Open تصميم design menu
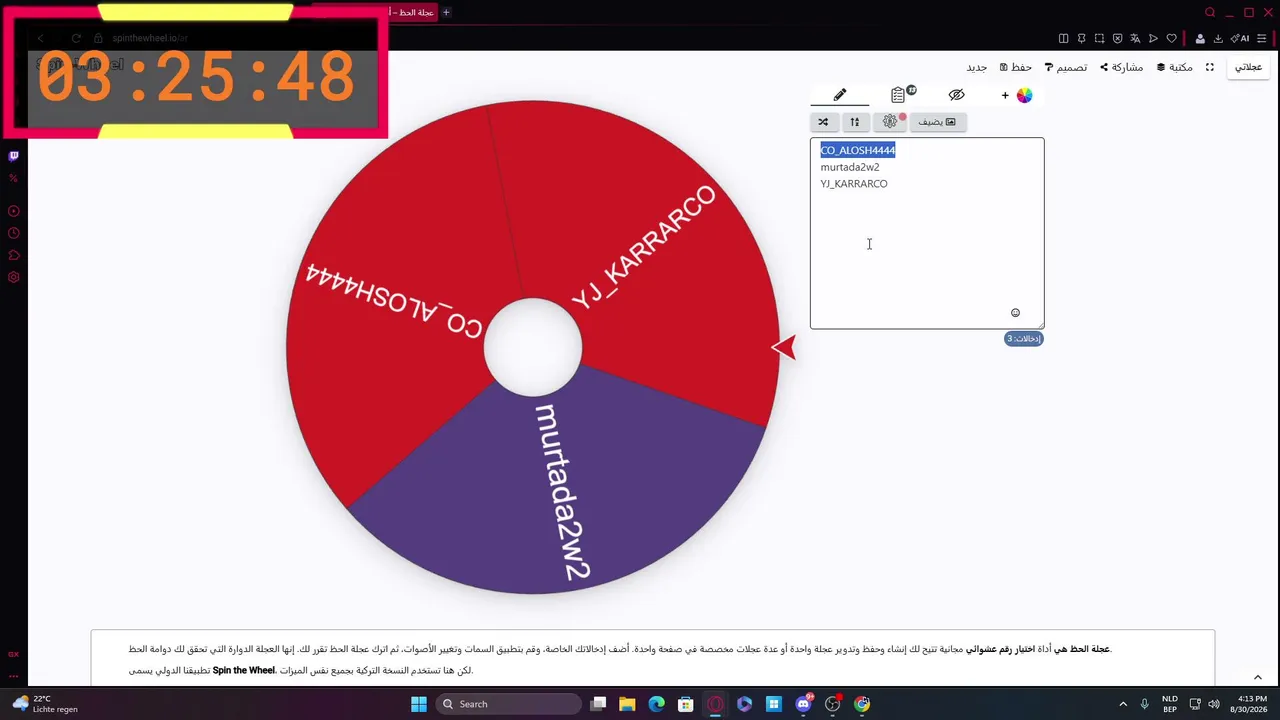This screenshot has height=720, width=1280. pyautogui.click(x=1066, y=67)
